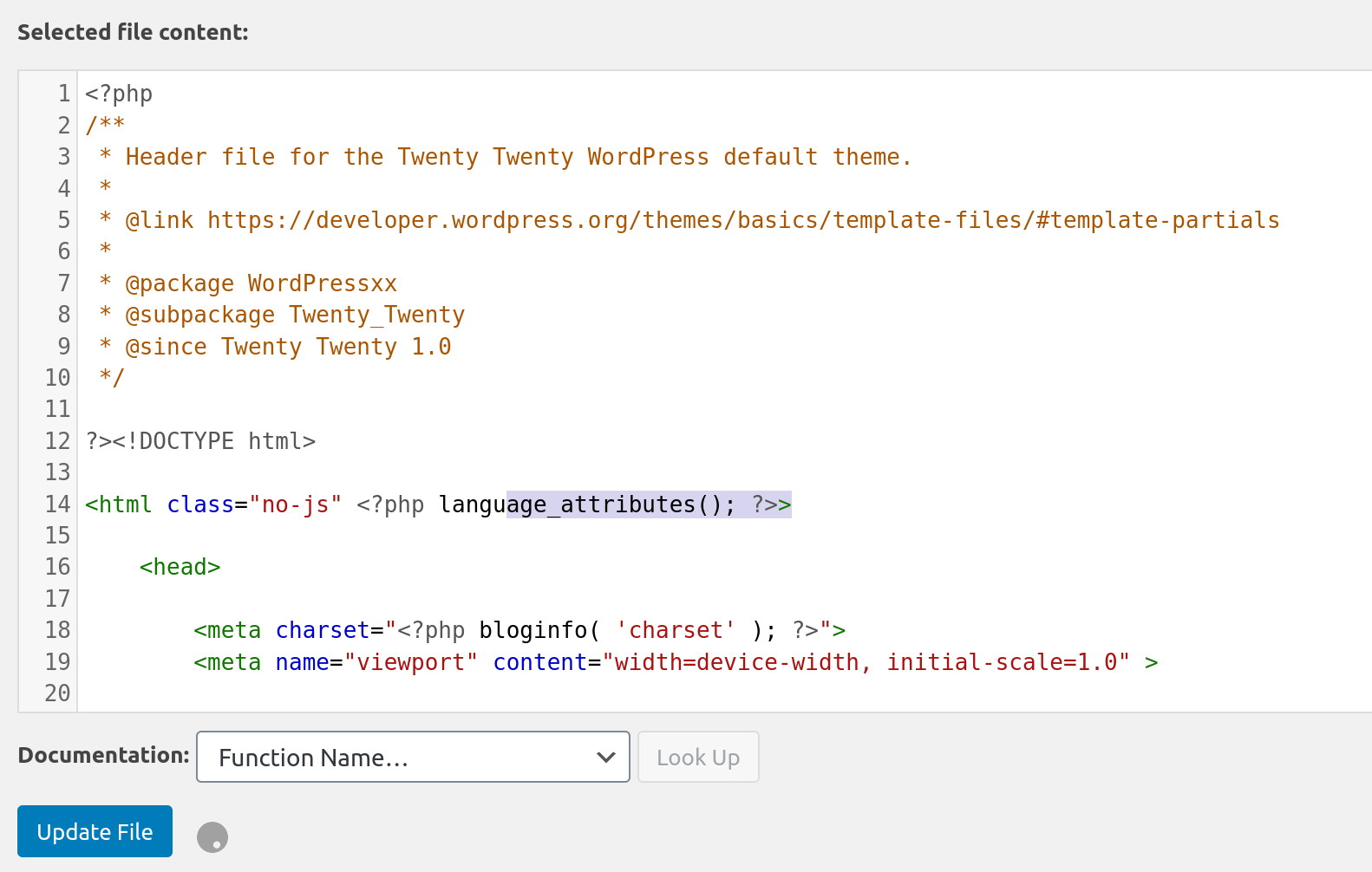Viewport: 1372px width, 872px height.
Task: Click the "<meta charset" tag on line 18
Action: tap(282, 630)
